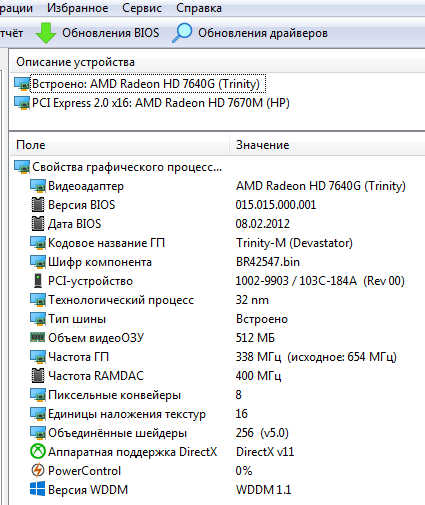Viewport: 425px width, 505px height.
Task: Click the green BIOS update arrow icon
Action: 46,33
